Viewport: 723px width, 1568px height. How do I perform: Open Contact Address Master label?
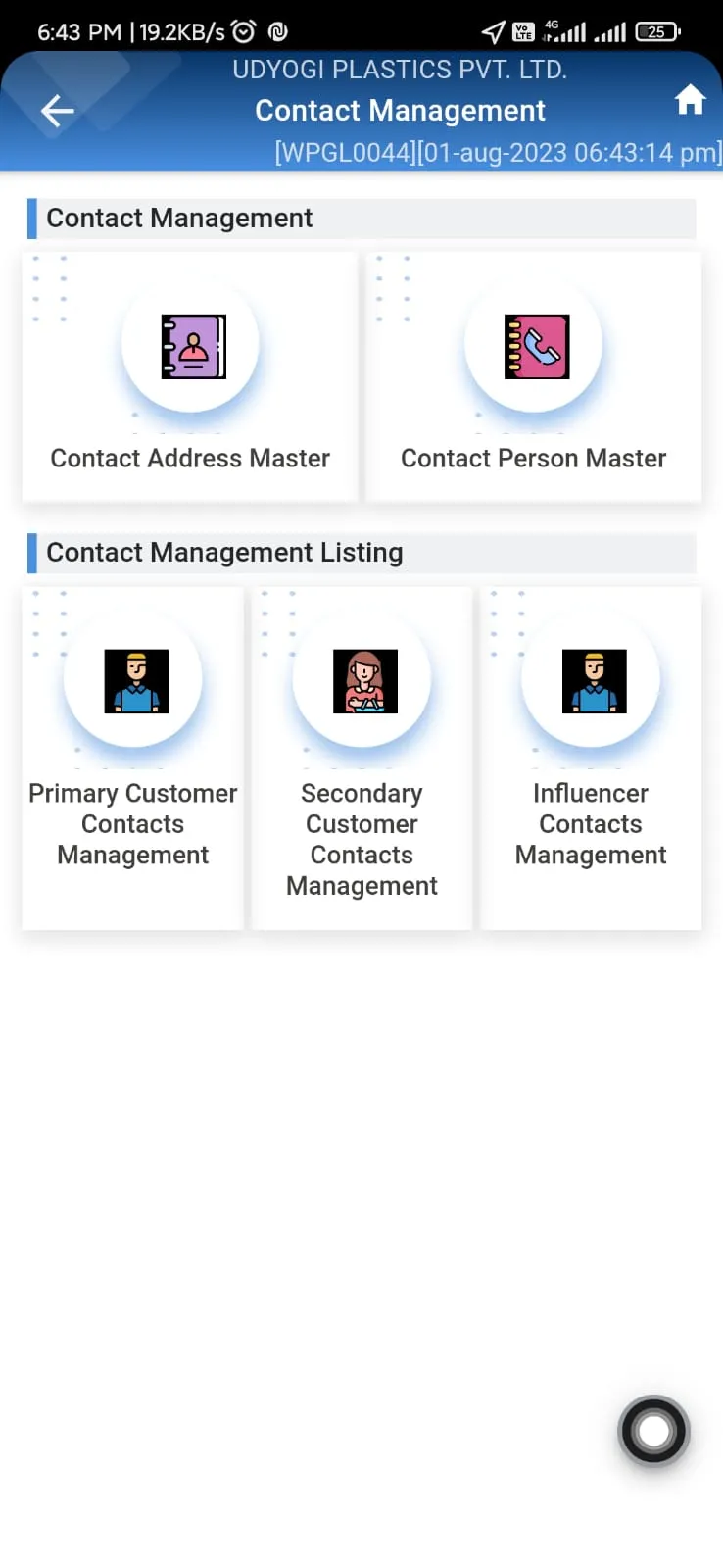(190, 458)
